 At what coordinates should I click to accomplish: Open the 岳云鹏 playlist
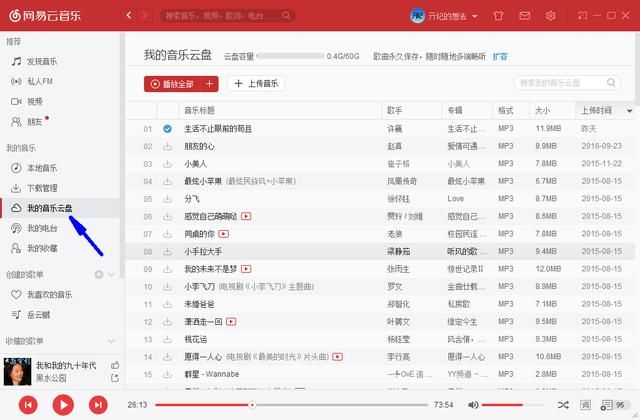[x=31, y=314]
